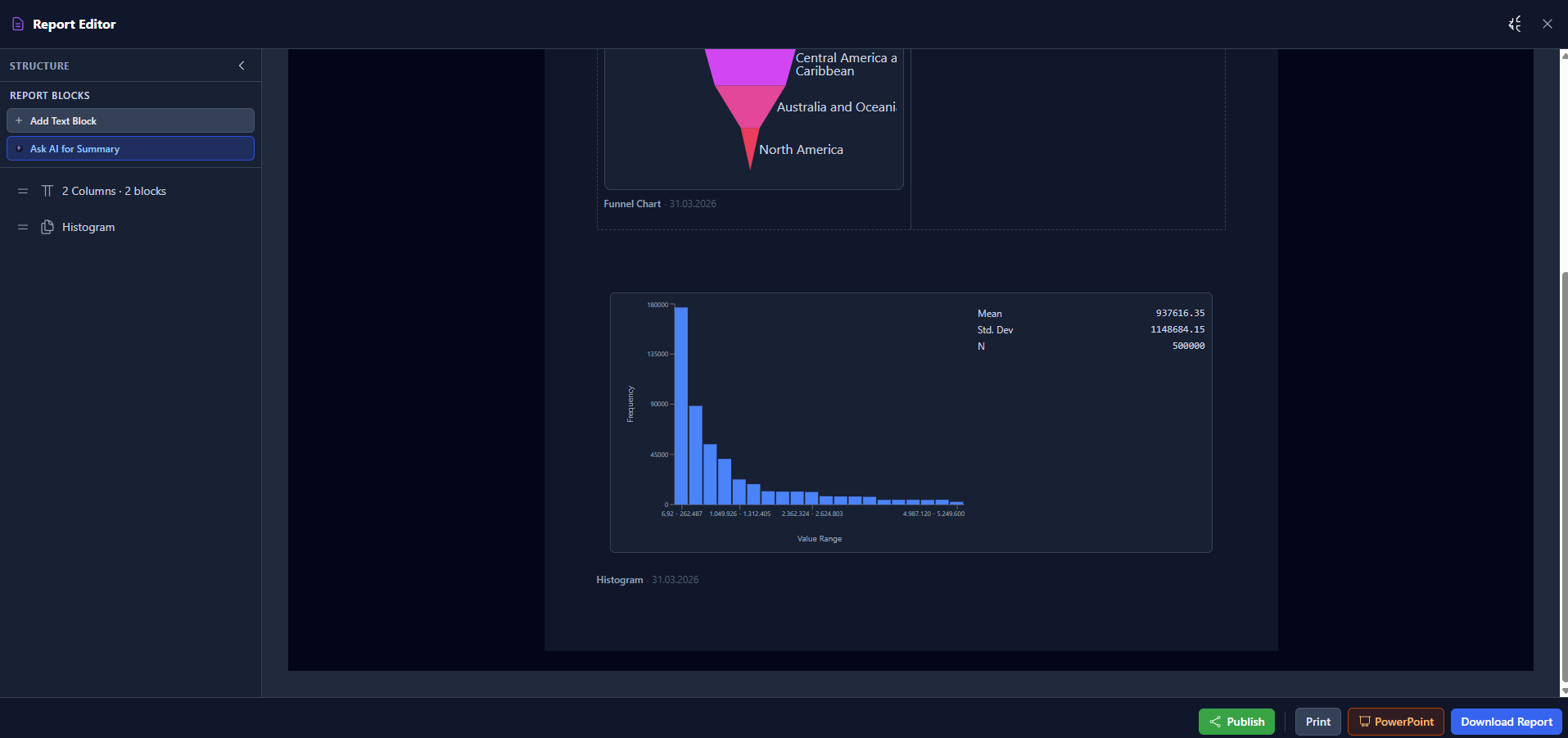Screen dimensions: 1568x738
Task: Close the Report Editor
Action: pos(1548,24)
